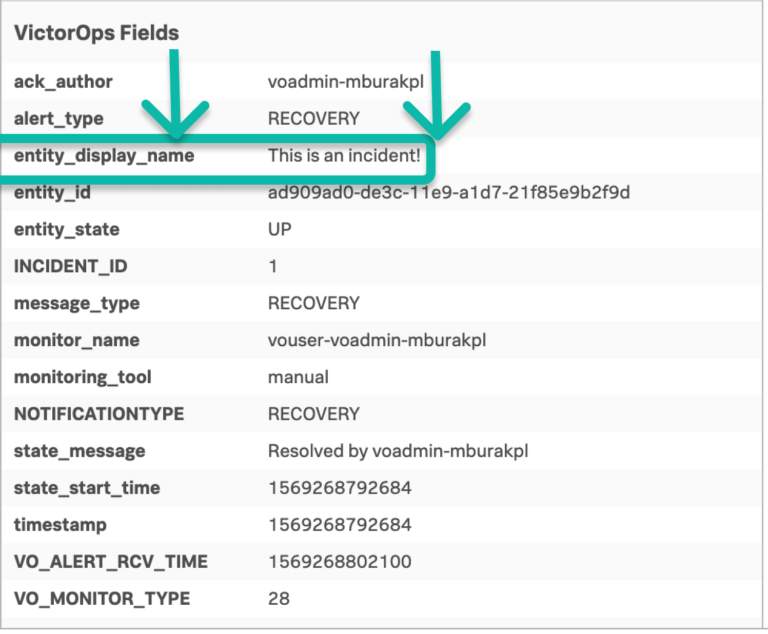Click the VictorOps Fields heading

[x=96, y=33]
